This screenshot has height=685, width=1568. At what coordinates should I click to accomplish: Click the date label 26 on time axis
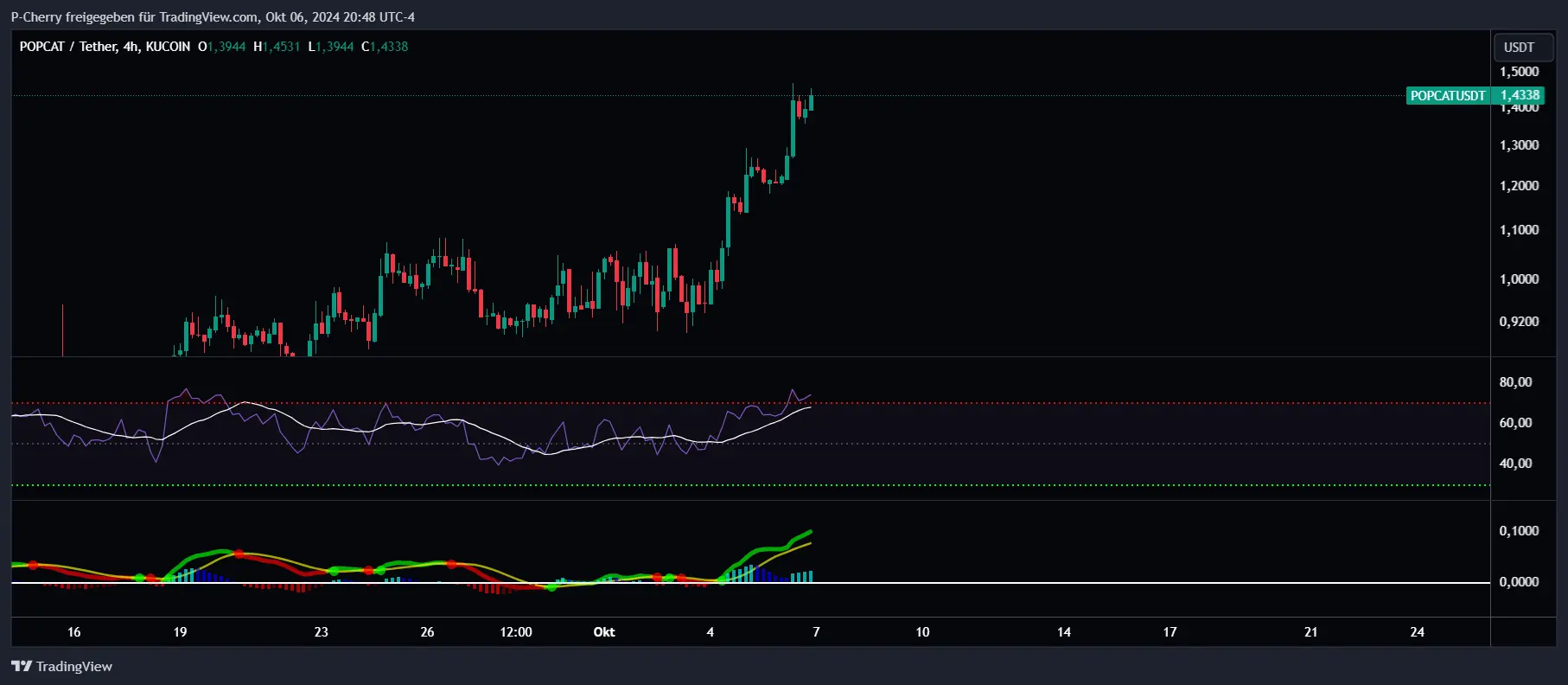pos(427,632)
